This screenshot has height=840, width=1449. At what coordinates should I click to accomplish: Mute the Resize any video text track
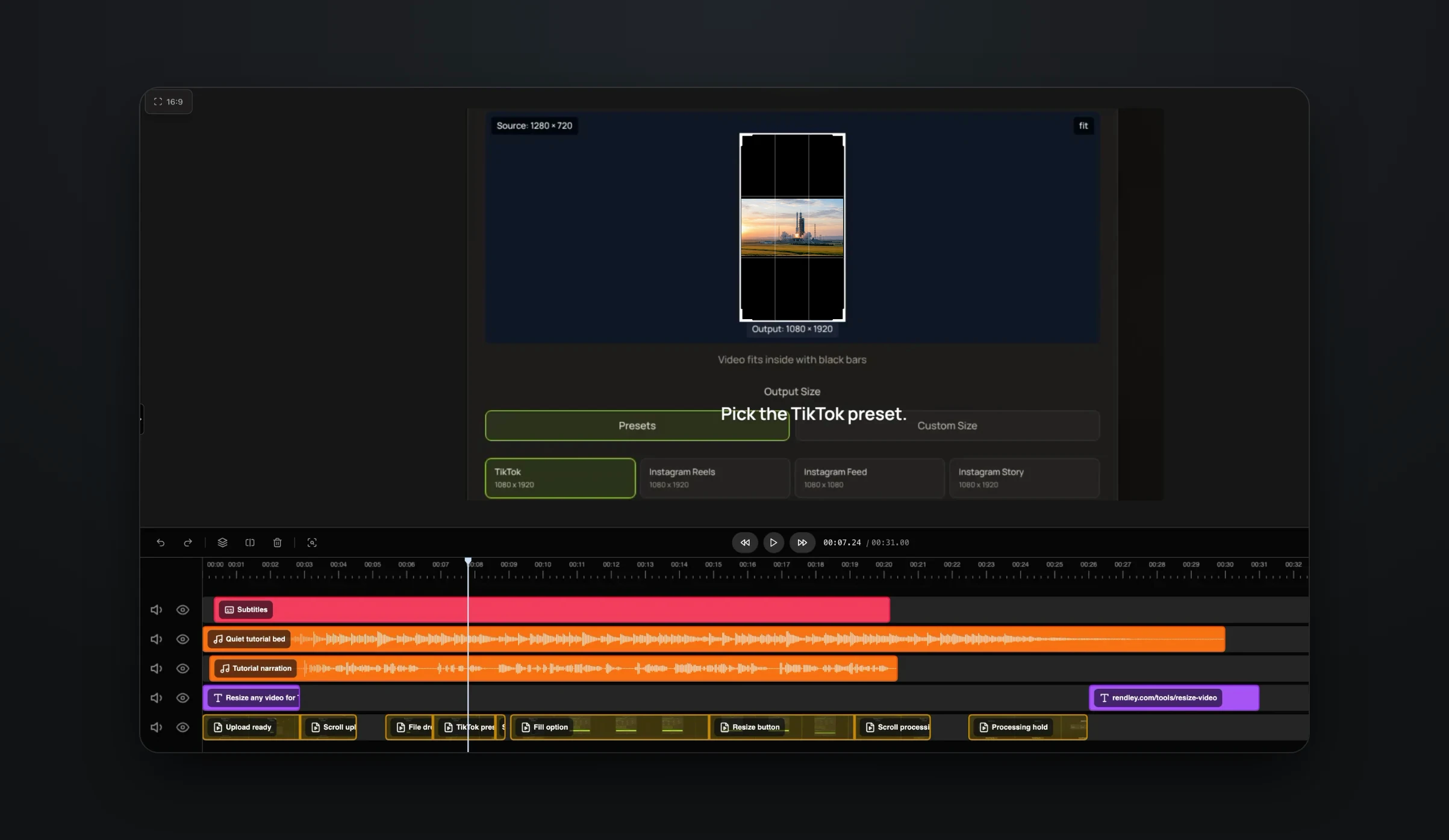pos(156,698)
